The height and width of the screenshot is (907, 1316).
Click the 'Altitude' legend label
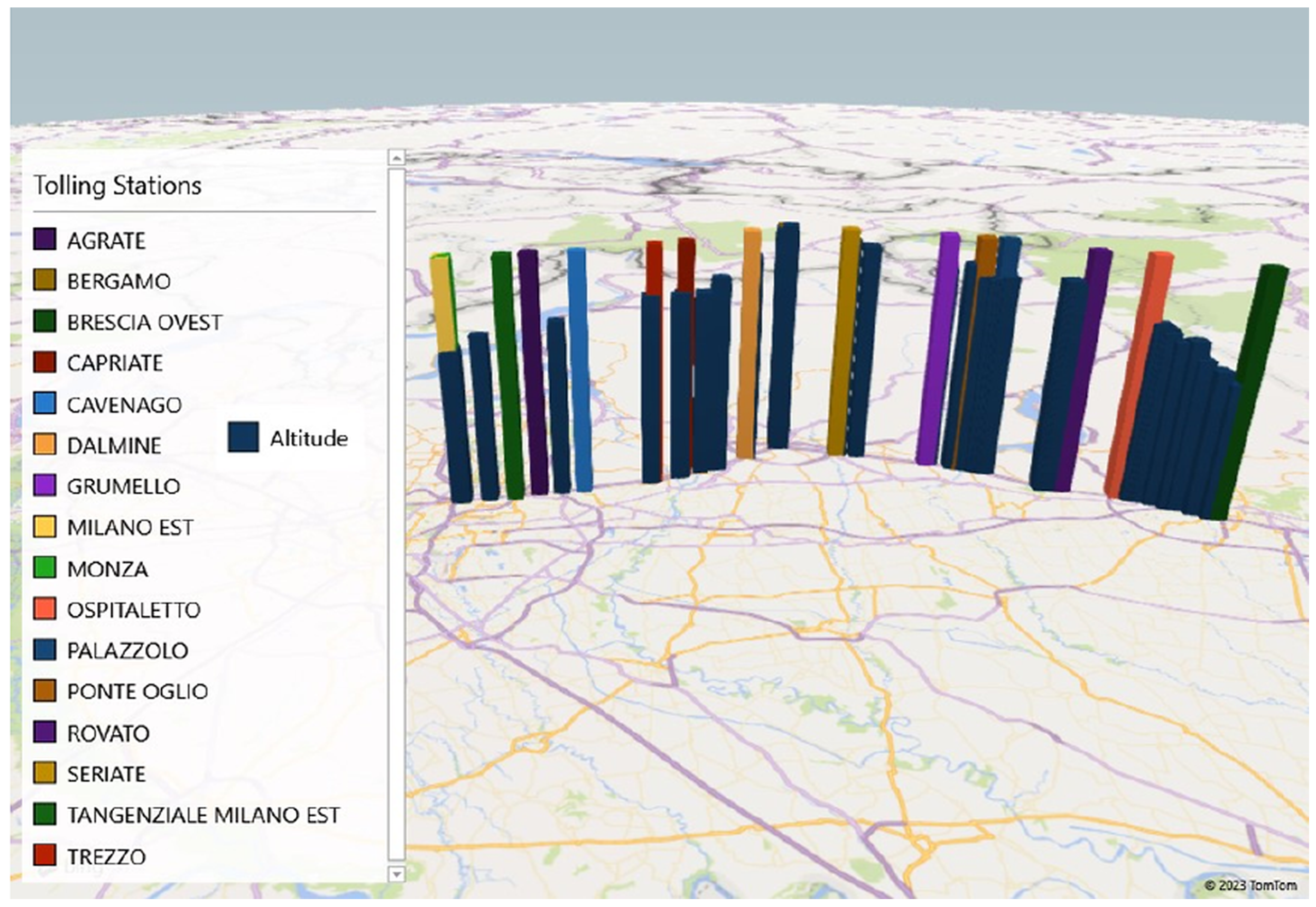tap(309, 438)
